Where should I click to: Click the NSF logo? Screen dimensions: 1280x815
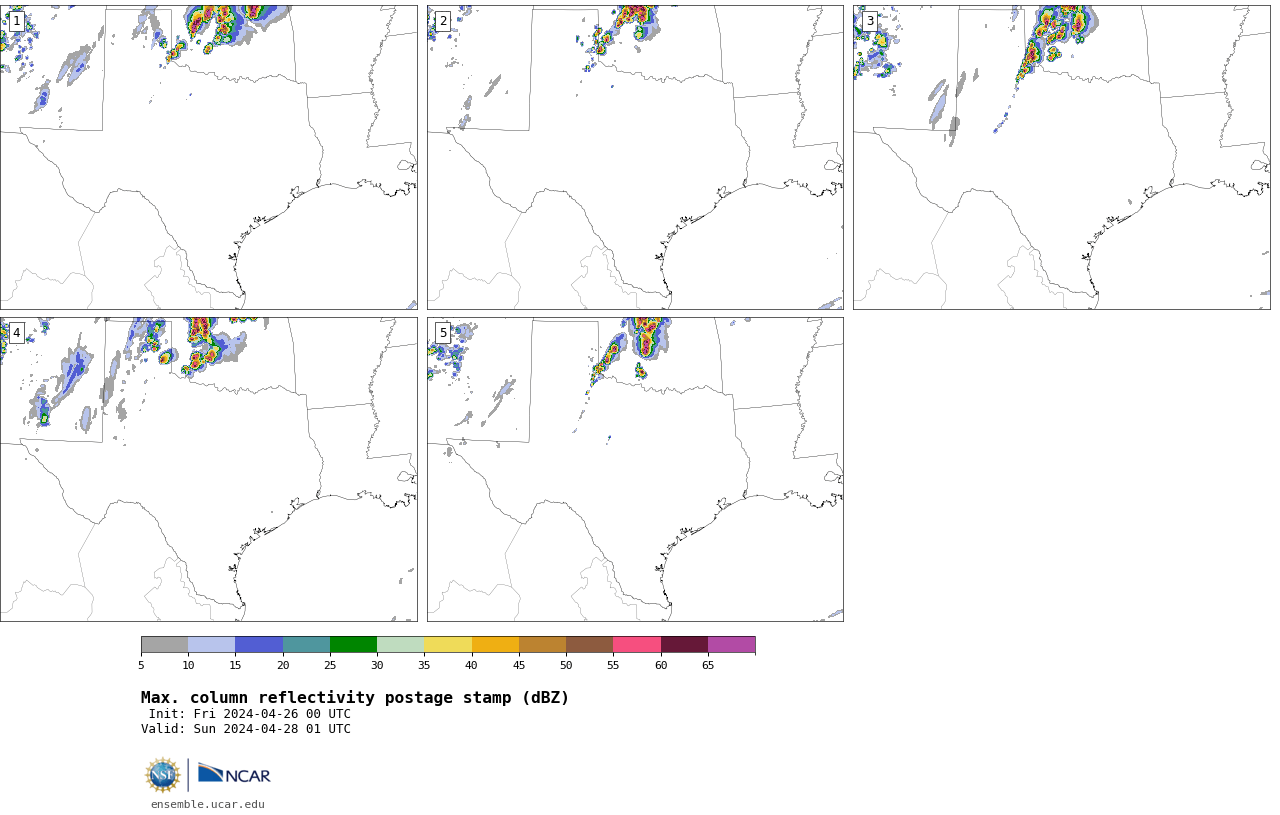[163, 775]
